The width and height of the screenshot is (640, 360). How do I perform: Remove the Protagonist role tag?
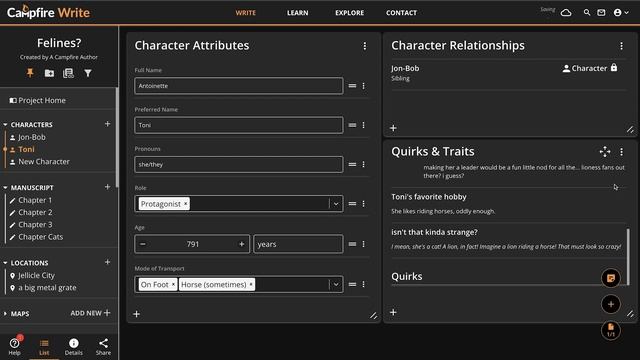(185, 204)
